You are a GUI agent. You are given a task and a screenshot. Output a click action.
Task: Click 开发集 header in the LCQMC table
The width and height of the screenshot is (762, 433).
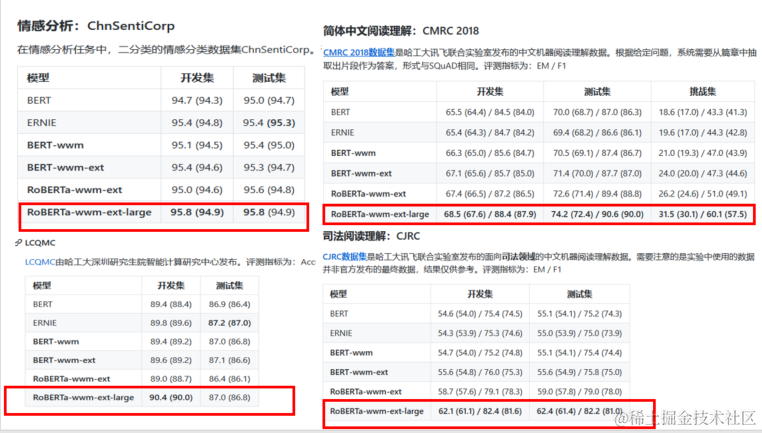click(171, 285)
